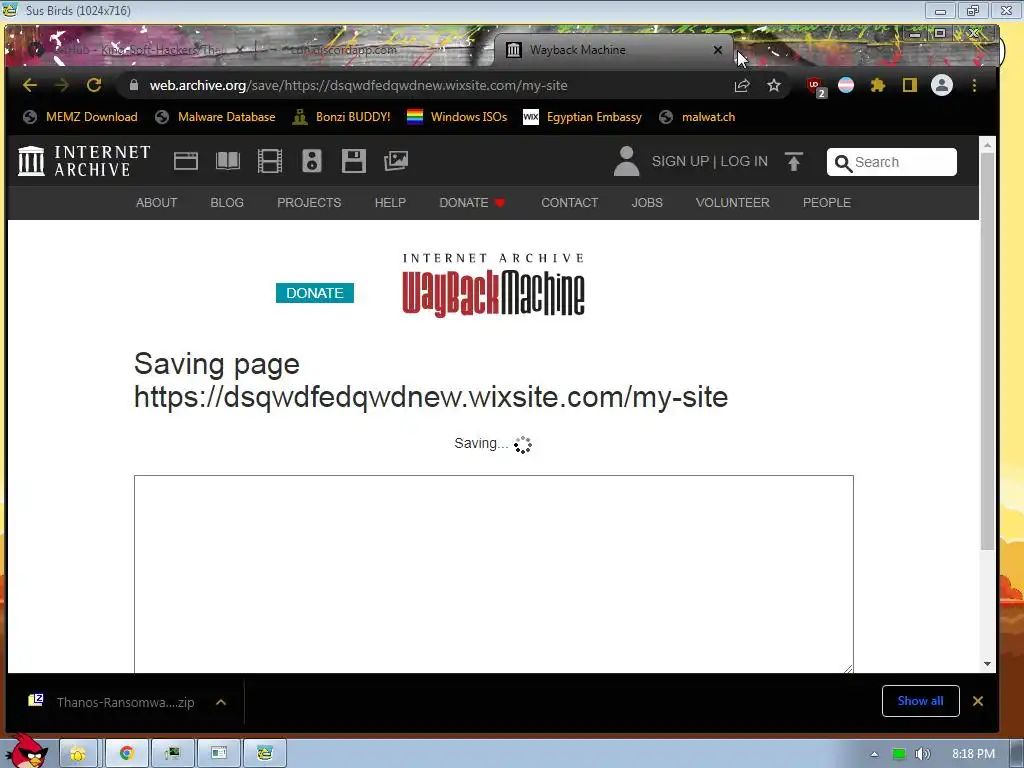Close the Wayback Machine tab
The width and height of the screenshot is (1024, 768).
(x=718, y=50)
